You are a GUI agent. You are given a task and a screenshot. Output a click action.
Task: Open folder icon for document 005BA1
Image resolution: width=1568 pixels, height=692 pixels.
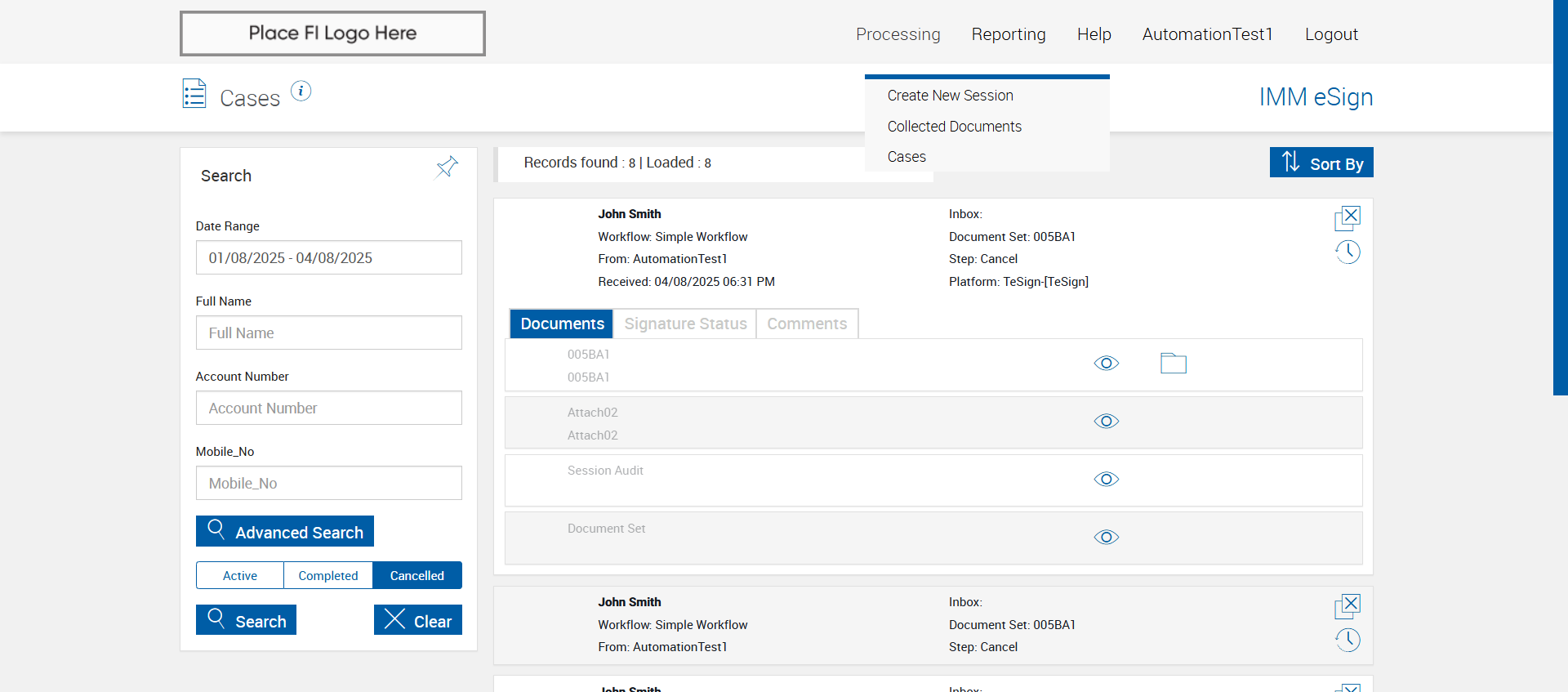coord(1173,363)
